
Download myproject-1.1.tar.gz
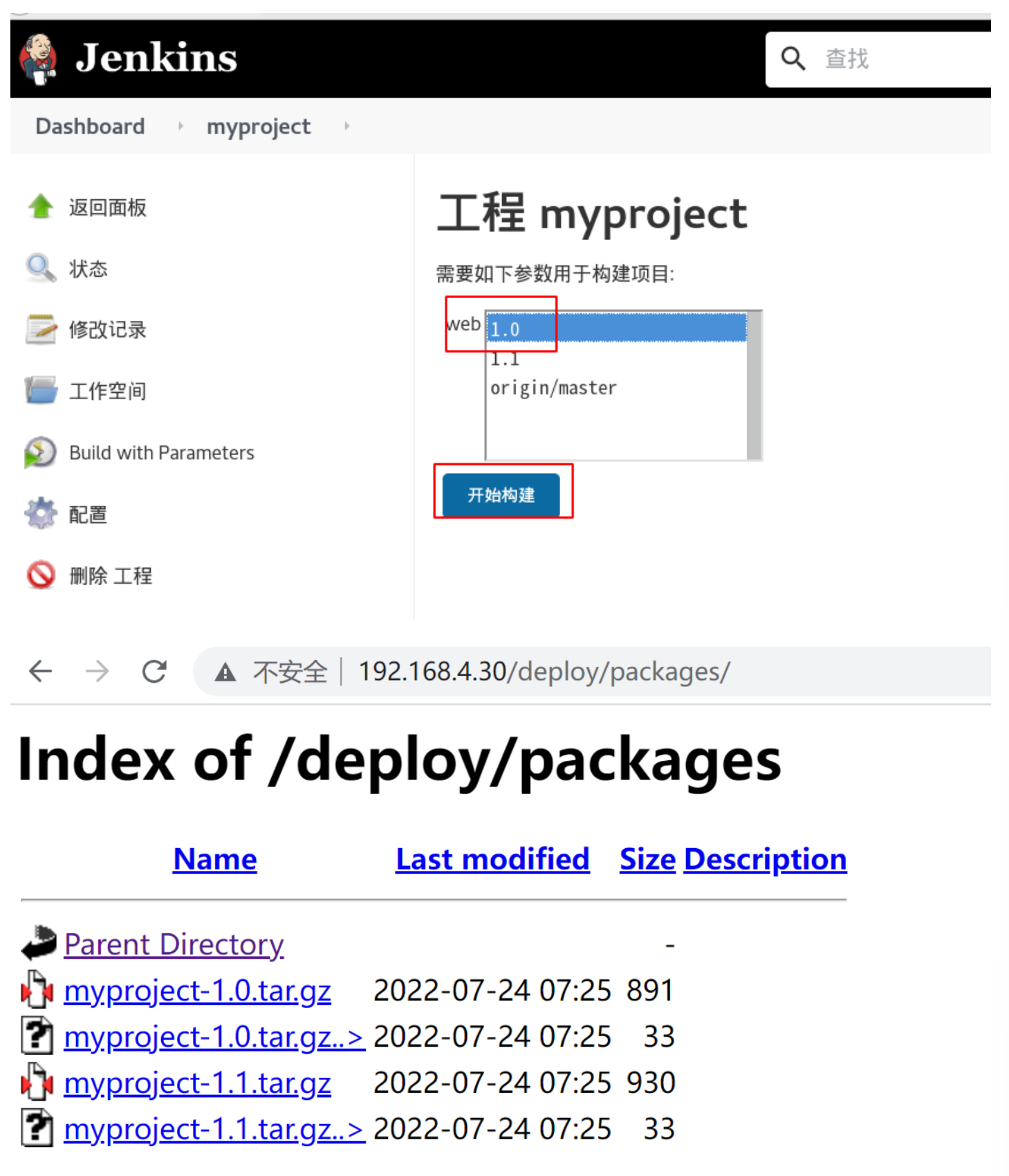pyautogui.click(x=197, y=1083)
